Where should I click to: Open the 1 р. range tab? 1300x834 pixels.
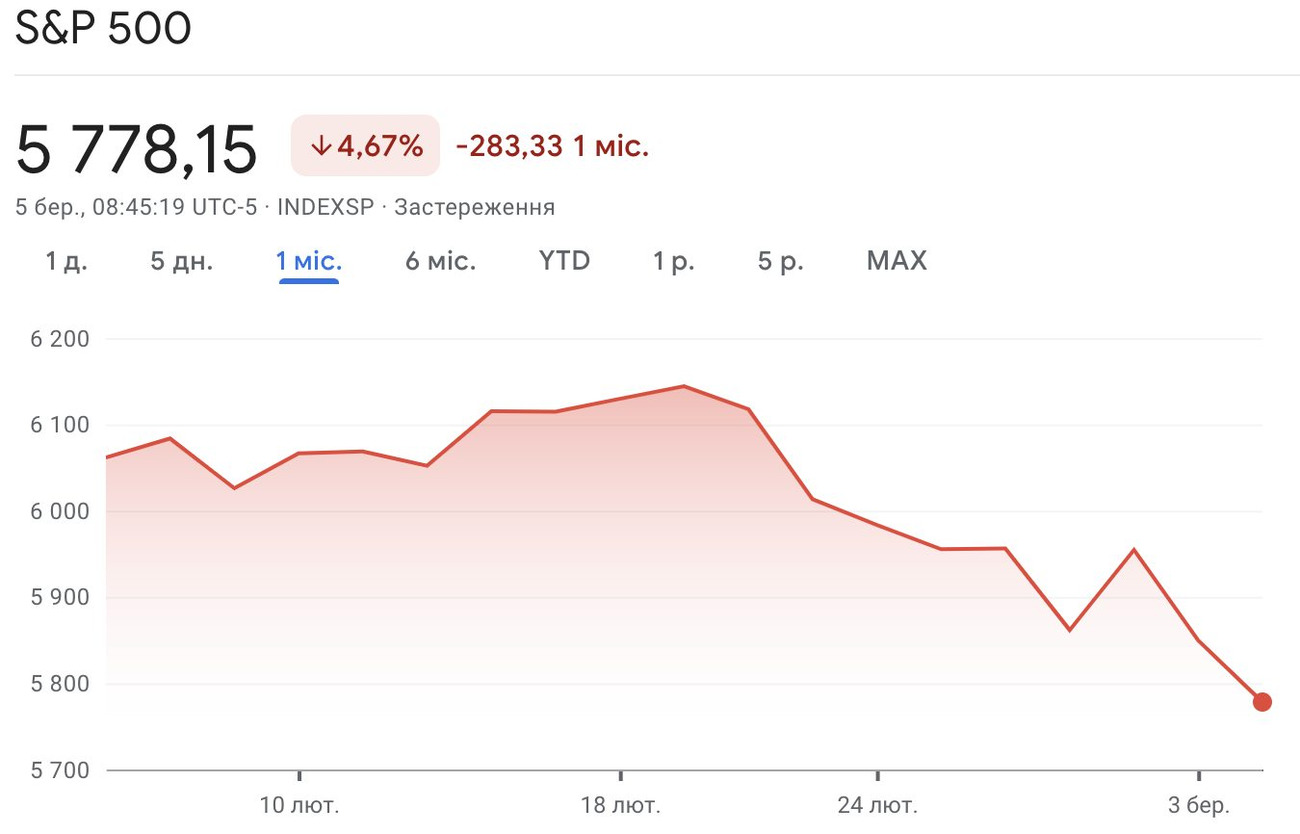click(673, 262)
